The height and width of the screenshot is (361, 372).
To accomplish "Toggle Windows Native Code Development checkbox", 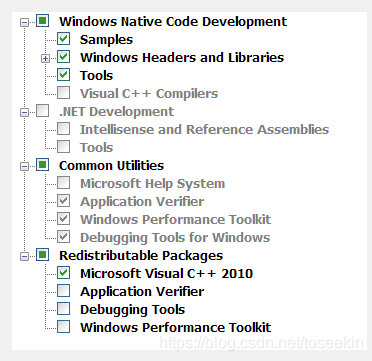I will pyautogui.click(x=42, y=21).
